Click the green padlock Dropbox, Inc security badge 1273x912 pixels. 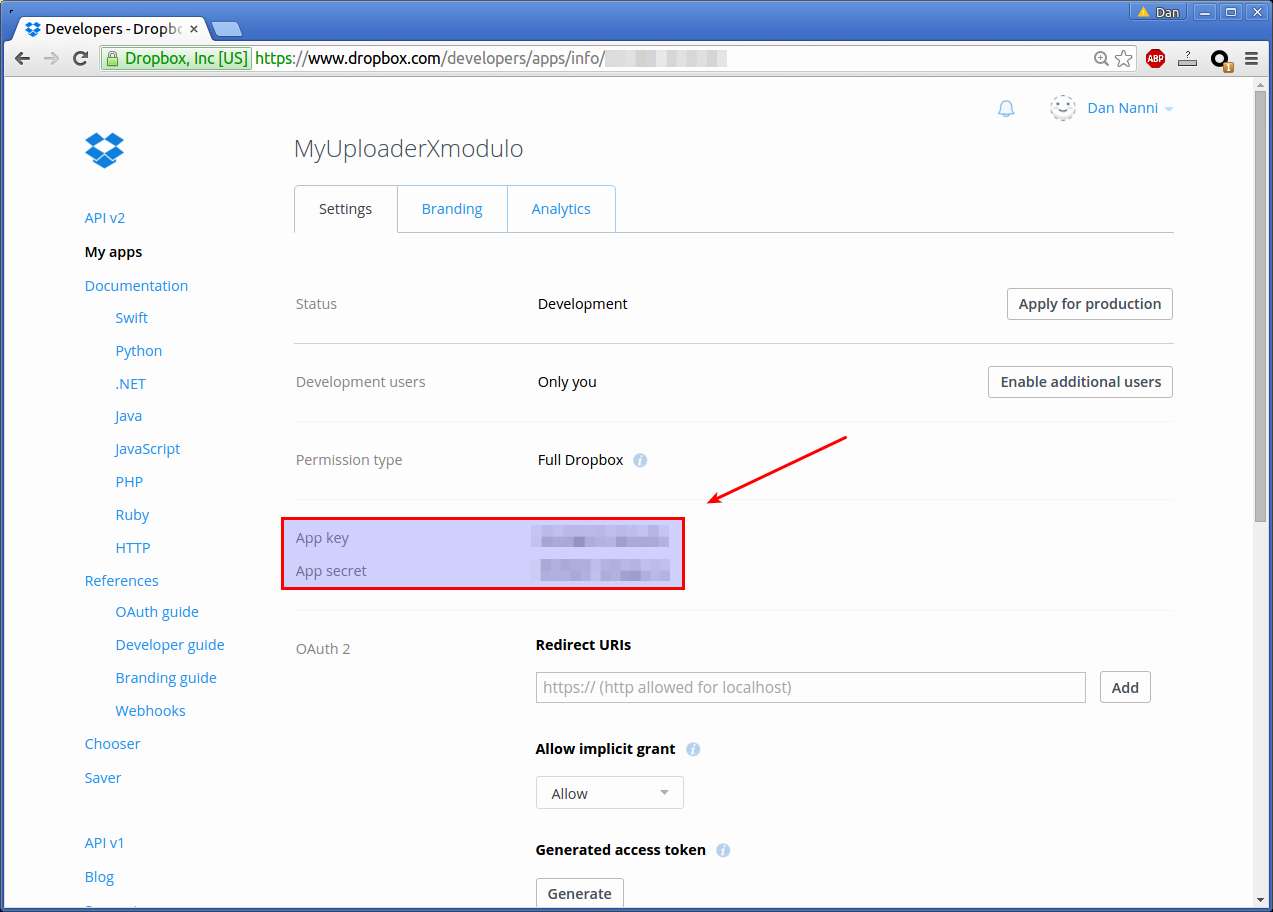tap(176, 59)
